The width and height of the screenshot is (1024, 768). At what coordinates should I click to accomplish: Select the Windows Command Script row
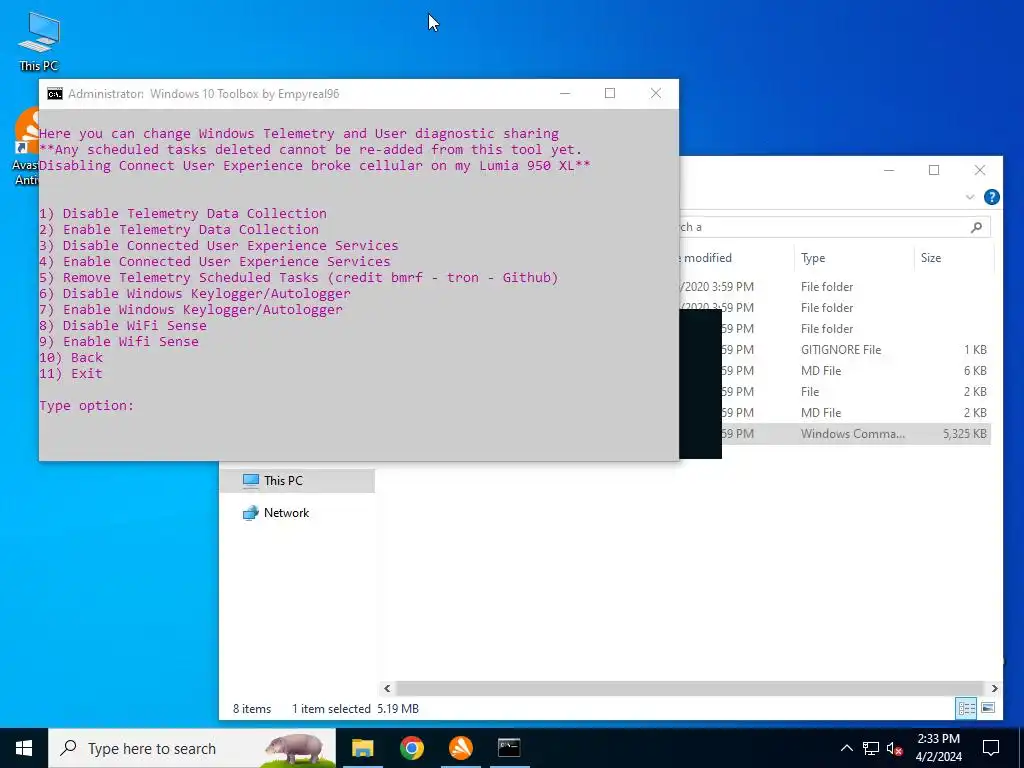click(856, 434)
